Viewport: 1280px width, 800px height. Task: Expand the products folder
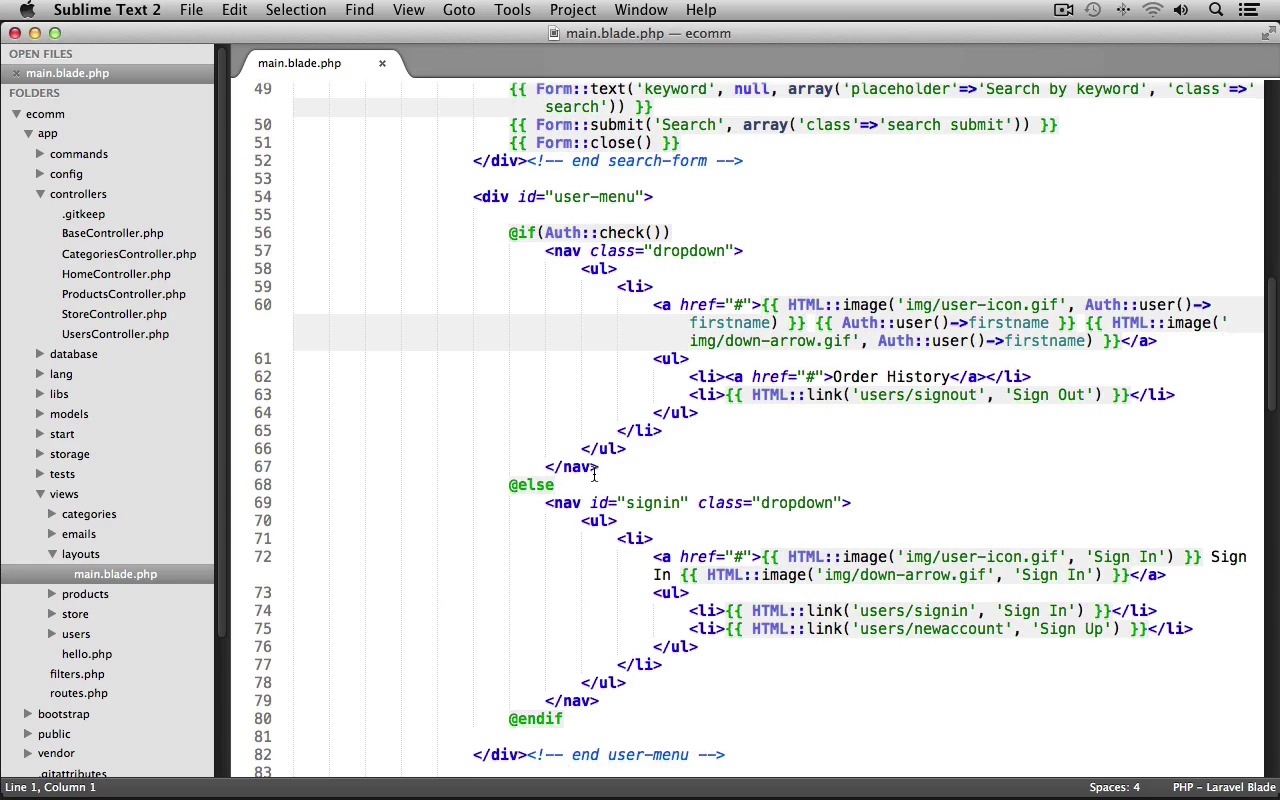pos(52,594)
